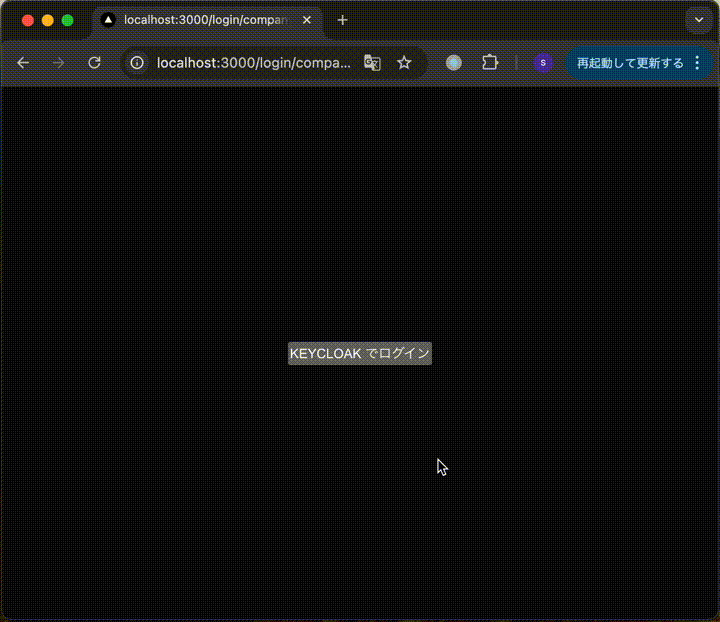The image size is (720, 622).
Task: Maximize the window with green button
Action: coord(68,20)
